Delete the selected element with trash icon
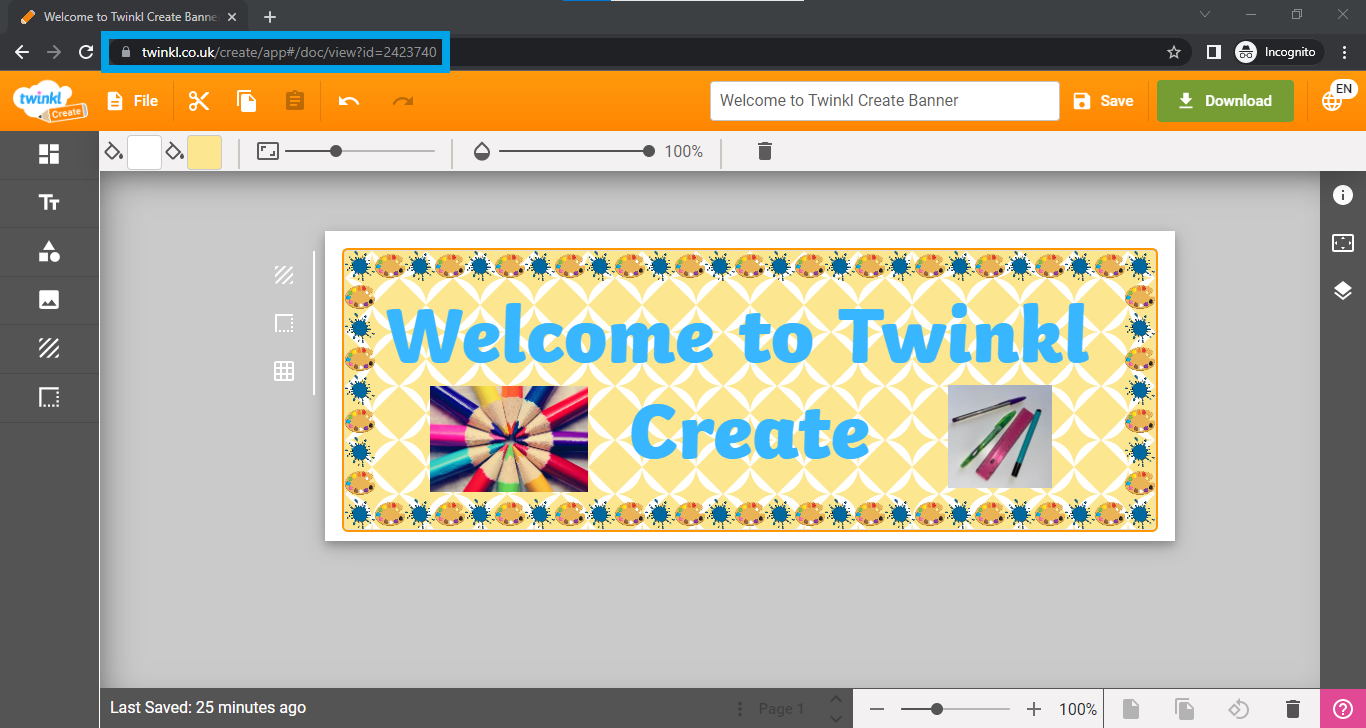This screenshot has height=728, width=1366. coord(765,151)
